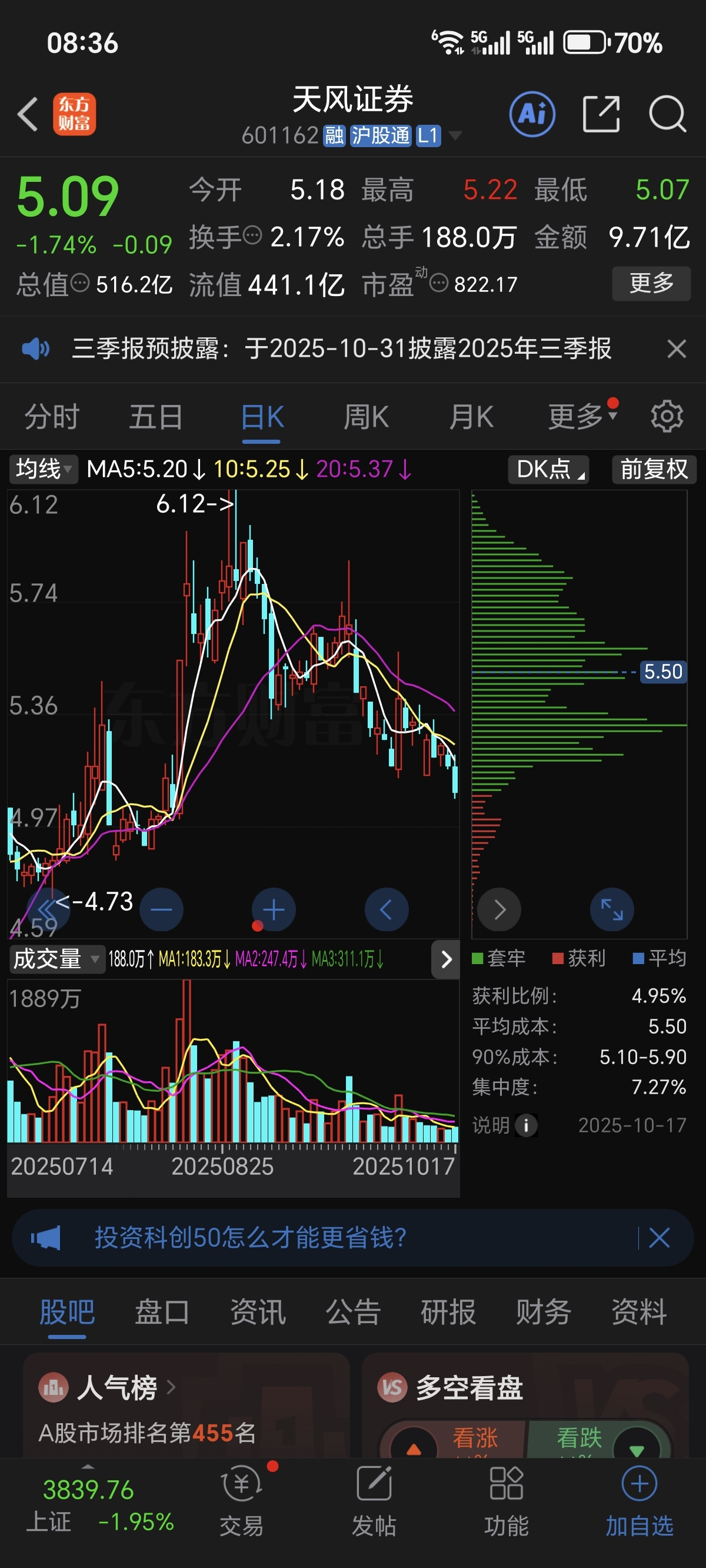Tap the 5.50 average cost marker
The height and width of the screenshot is (1568, 706).
664,672
